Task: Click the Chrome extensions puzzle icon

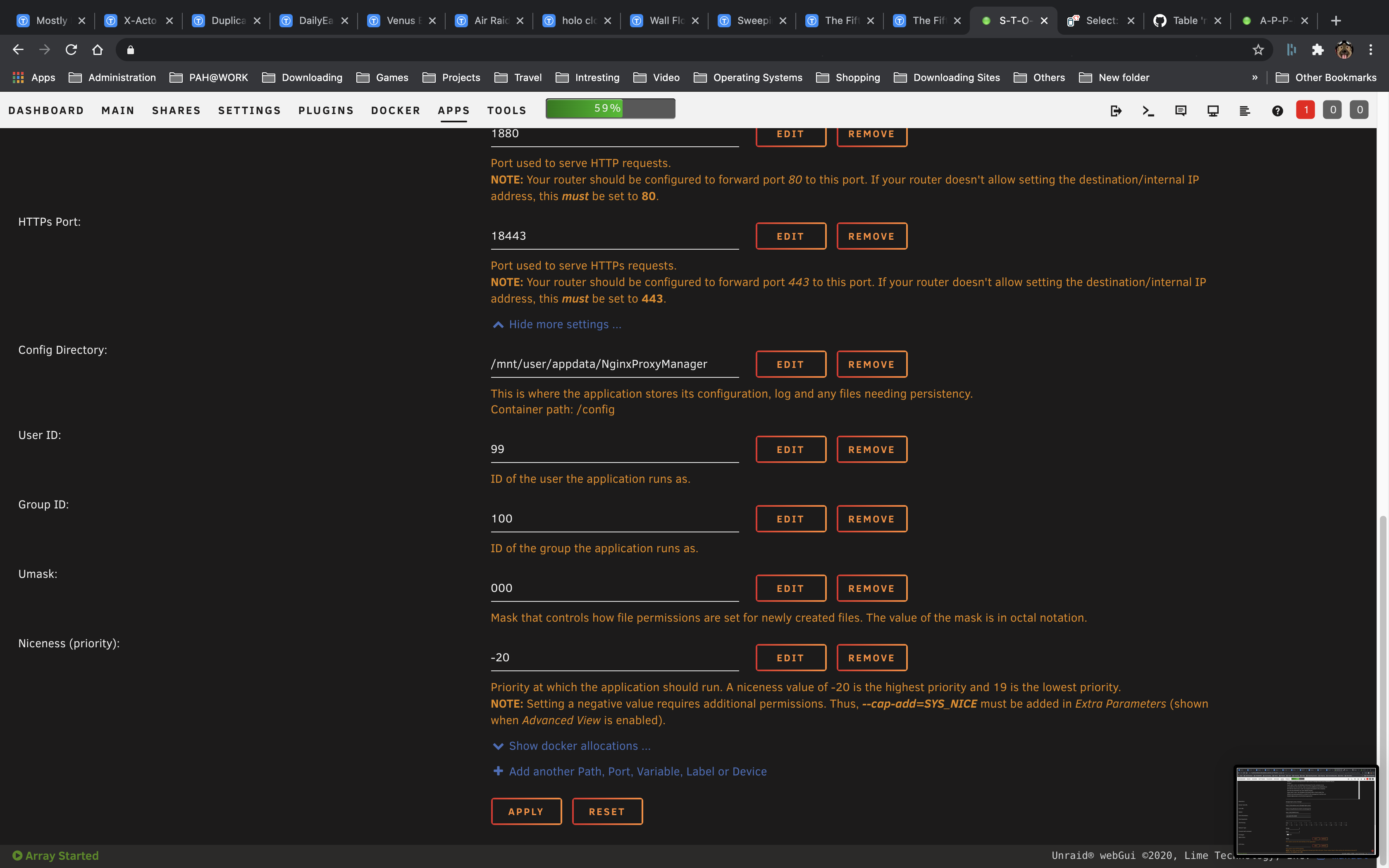Action: coord(1317,50)
